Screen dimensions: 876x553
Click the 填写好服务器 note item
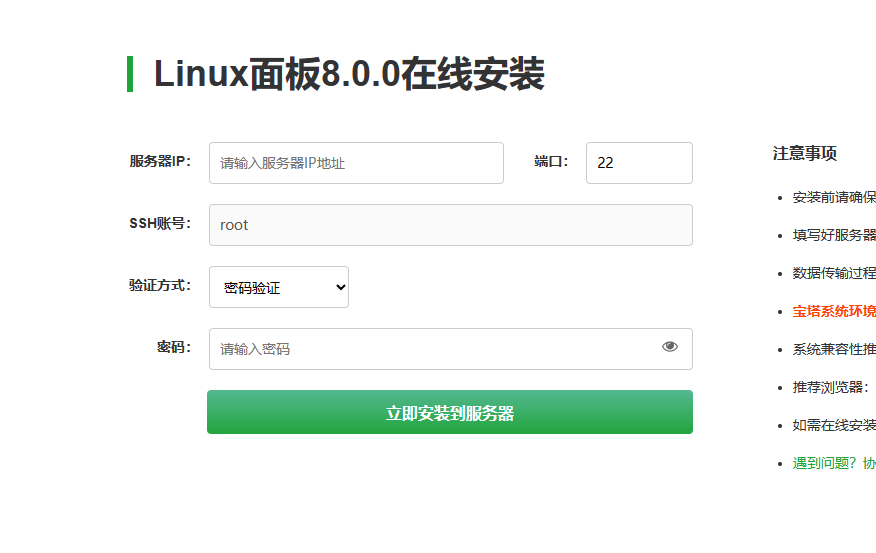(834, 235)
